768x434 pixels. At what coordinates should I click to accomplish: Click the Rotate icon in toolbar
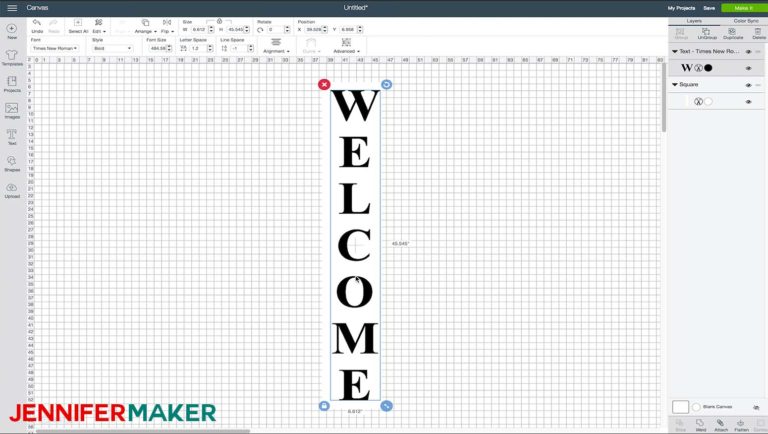(x=260, y=30)
